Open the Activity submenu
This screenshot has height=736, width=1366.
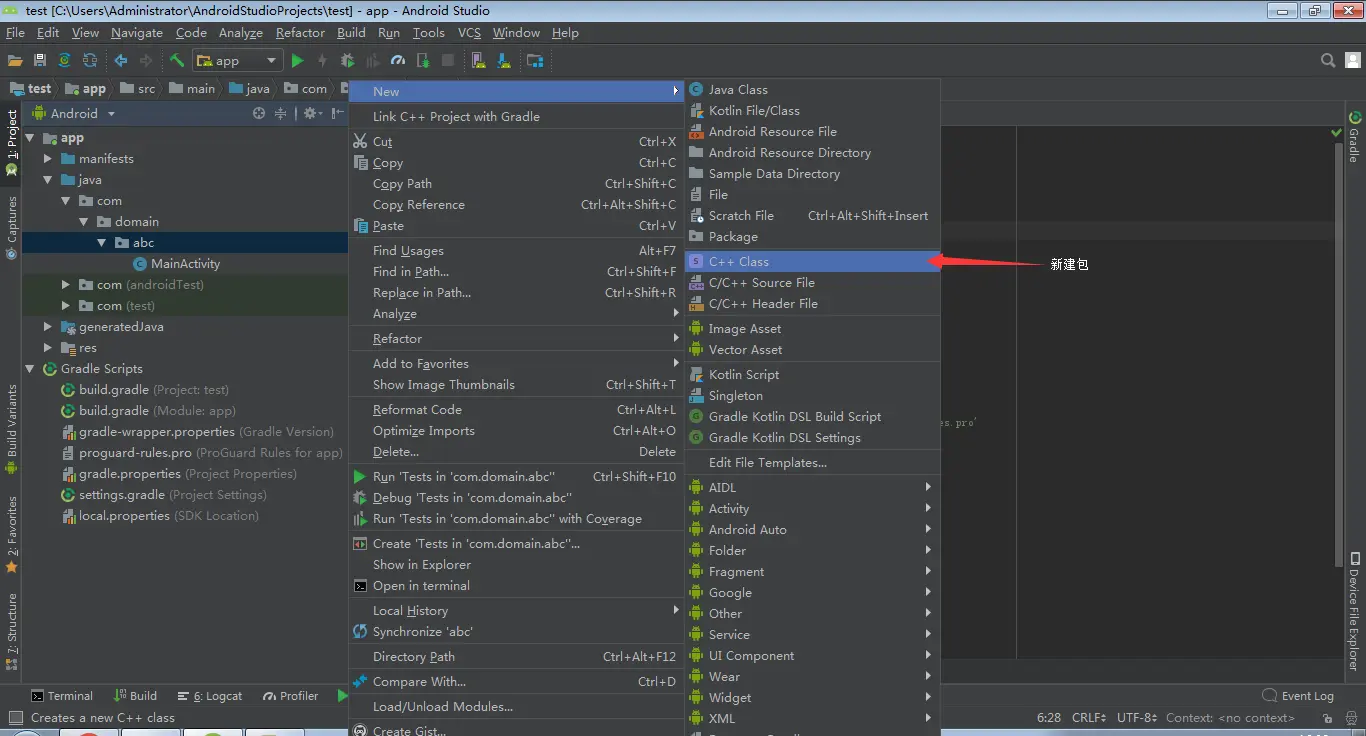(812, 509)
